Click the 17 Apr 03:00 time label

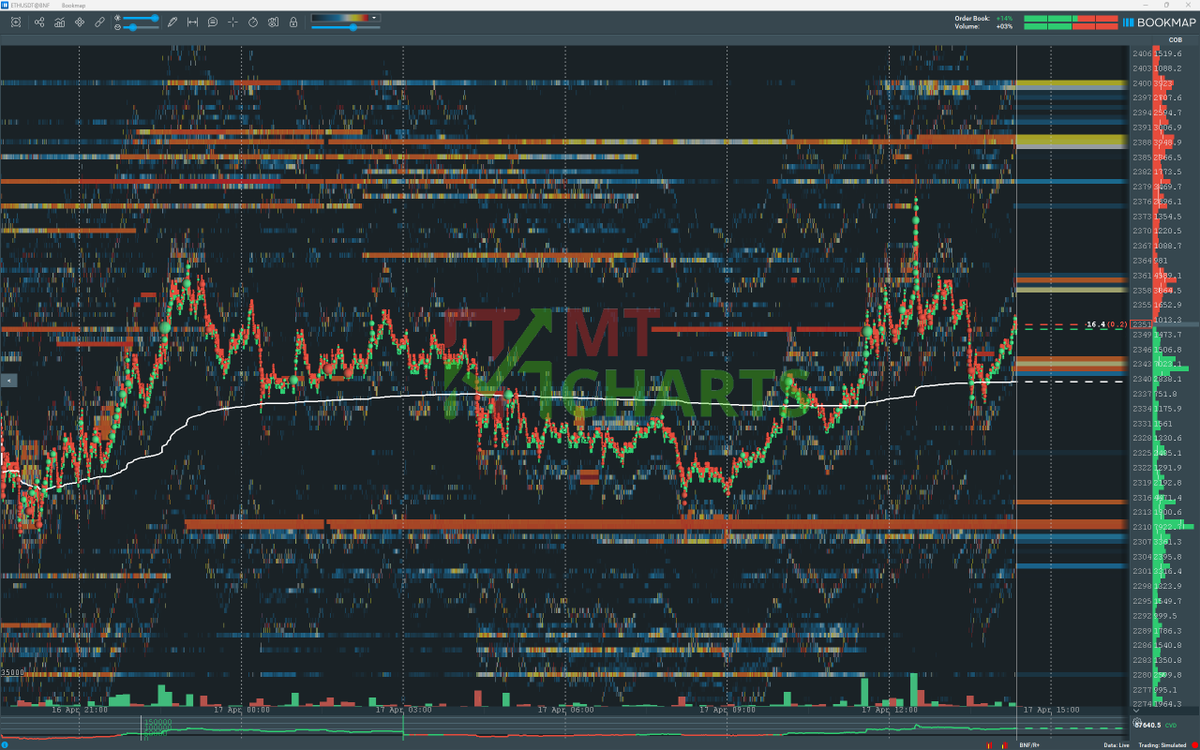click(403, 710)
